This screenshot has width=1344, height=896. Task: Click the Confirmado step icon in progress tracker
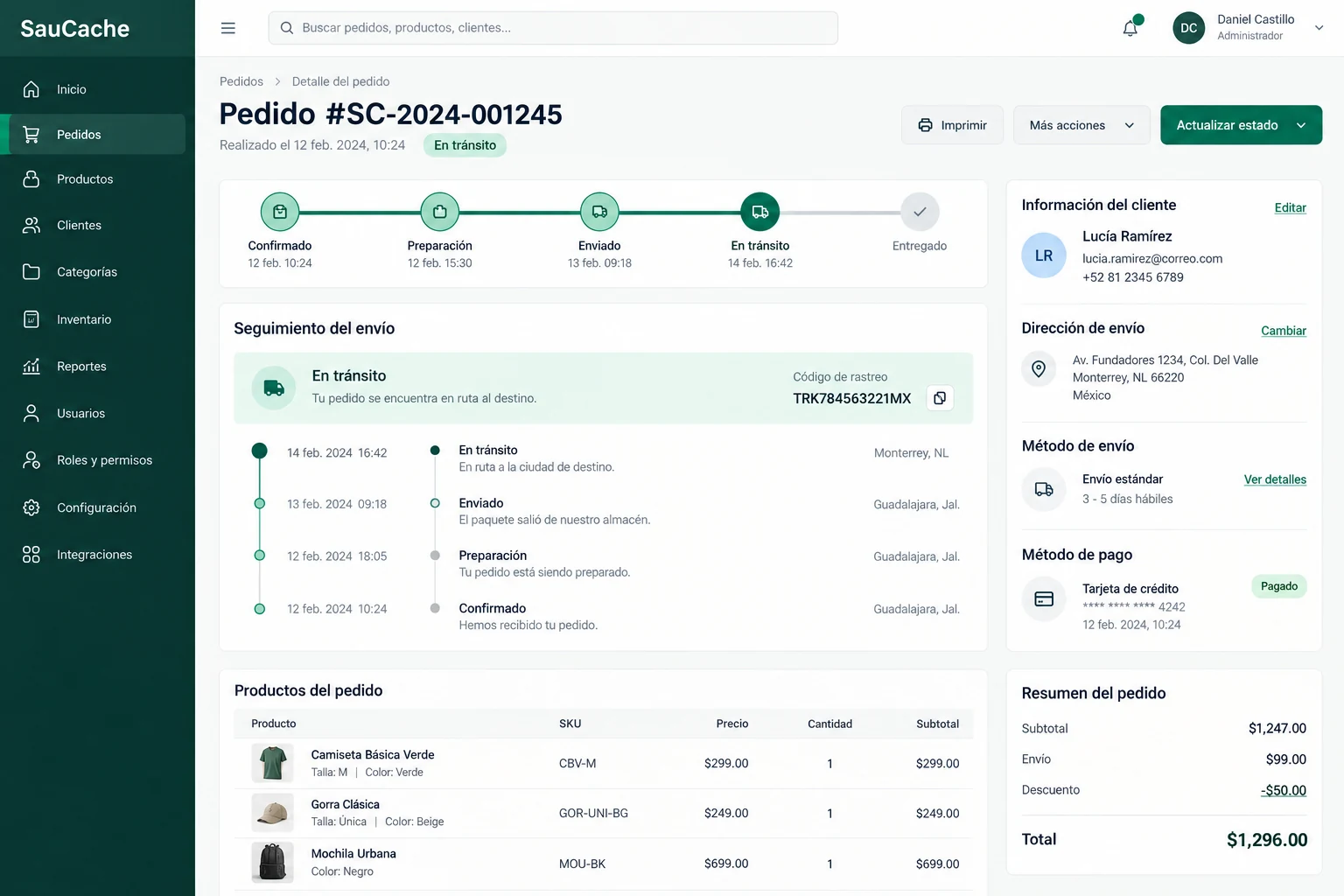point(280,212)
